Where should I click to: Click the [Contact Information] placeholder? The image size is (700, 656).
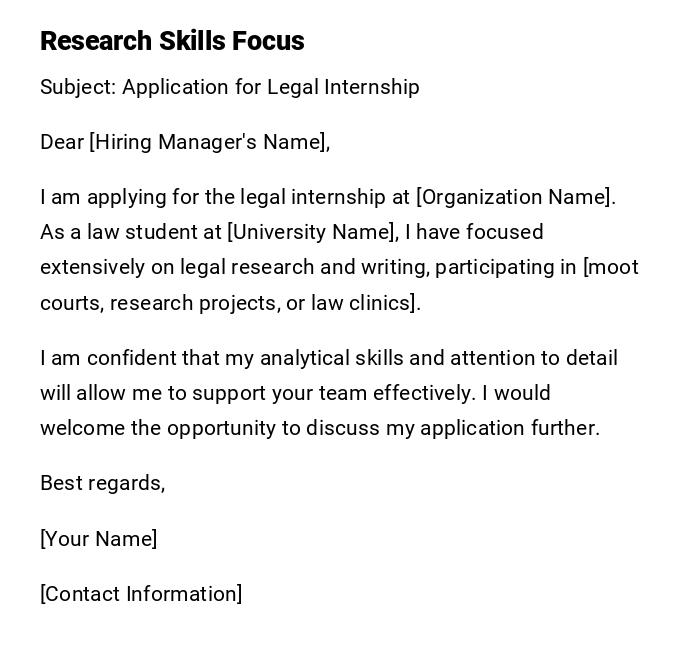pos(141,594)
